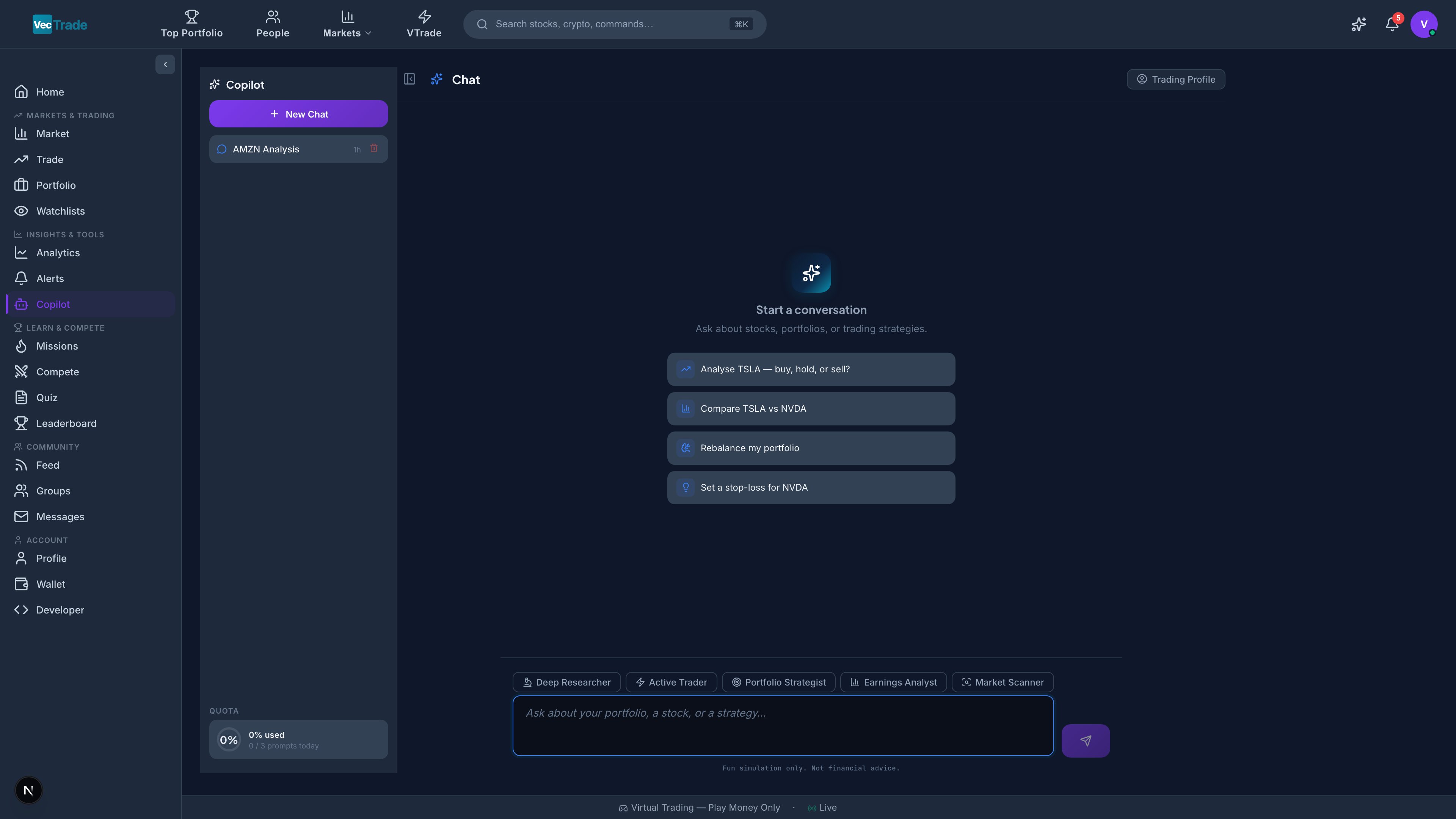1456x819 pixels.
Task: Open VTrade from the top navigation
Action: point(424,24)
